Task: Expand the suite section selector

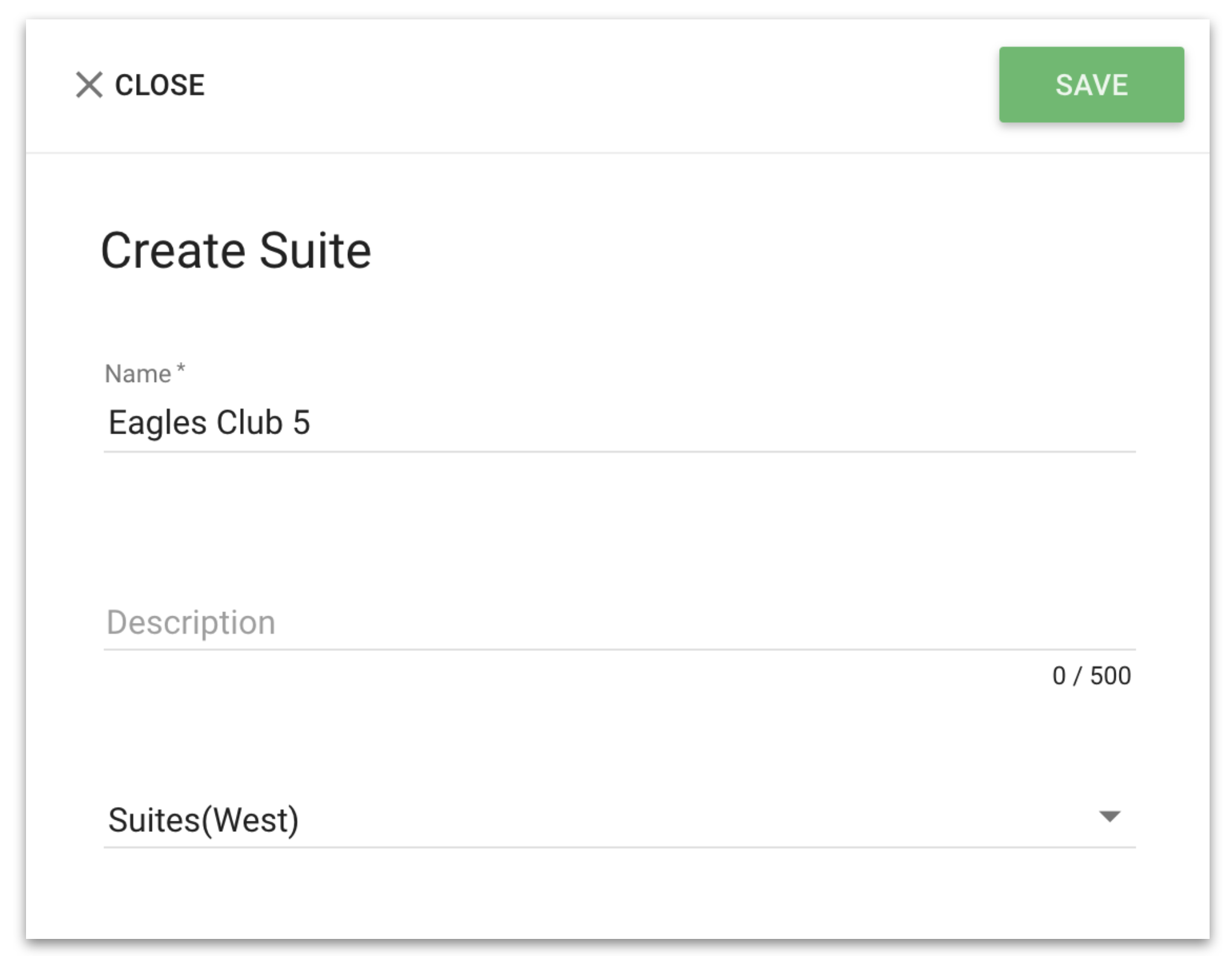Action: (x=619, y=820)
